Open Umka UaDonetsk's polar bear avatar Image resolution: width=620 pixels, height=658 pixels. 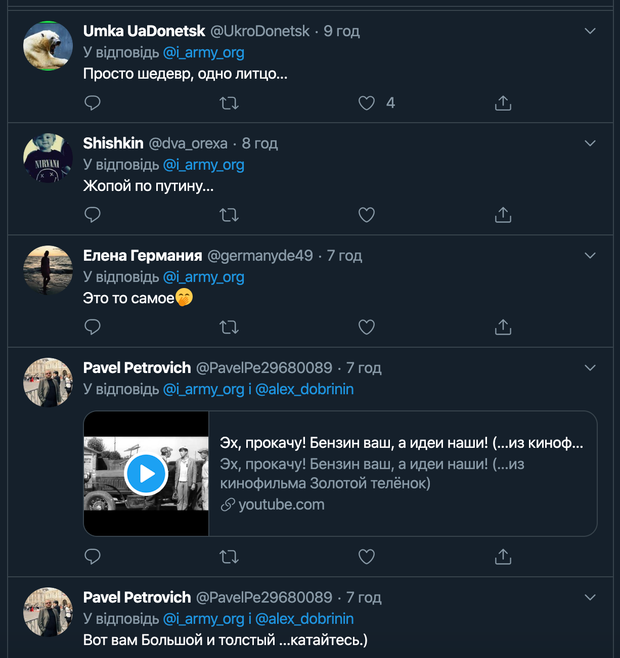47,46
